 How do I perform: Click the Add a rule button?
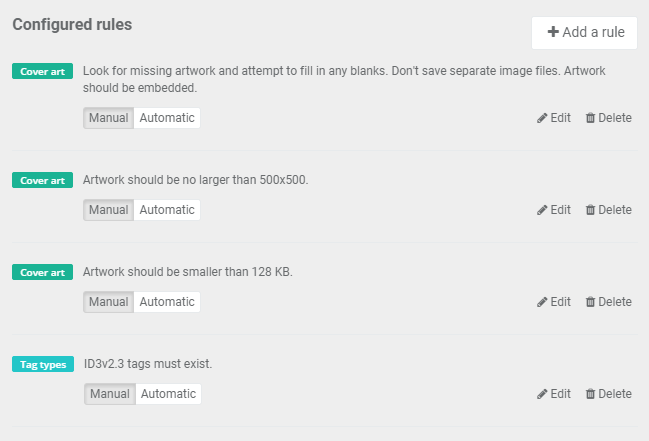coord(584,33)
